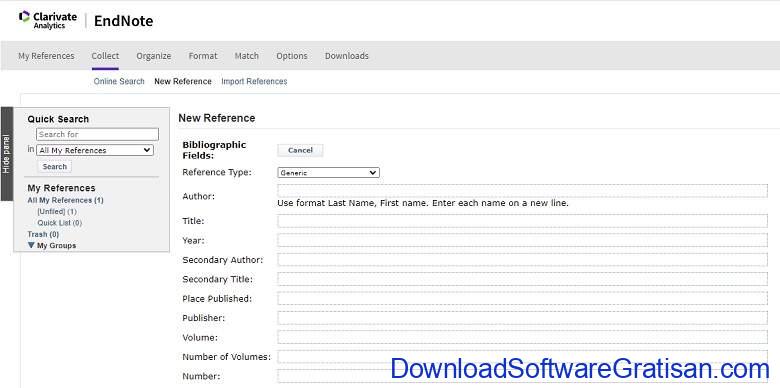Screen dimensions: 780x388
Task: Open All My References (1) group
Action: (x=66, y=200)
